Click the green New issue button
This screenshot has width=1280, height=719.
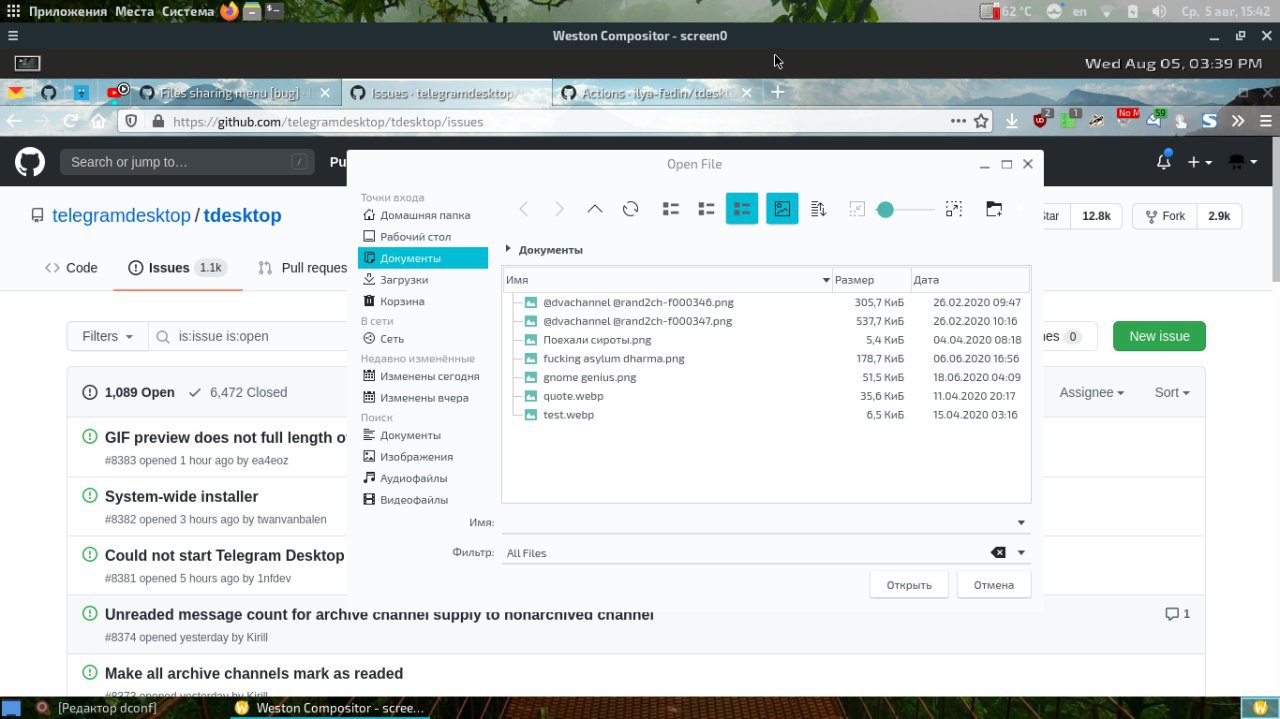[x=1159, y=336]
